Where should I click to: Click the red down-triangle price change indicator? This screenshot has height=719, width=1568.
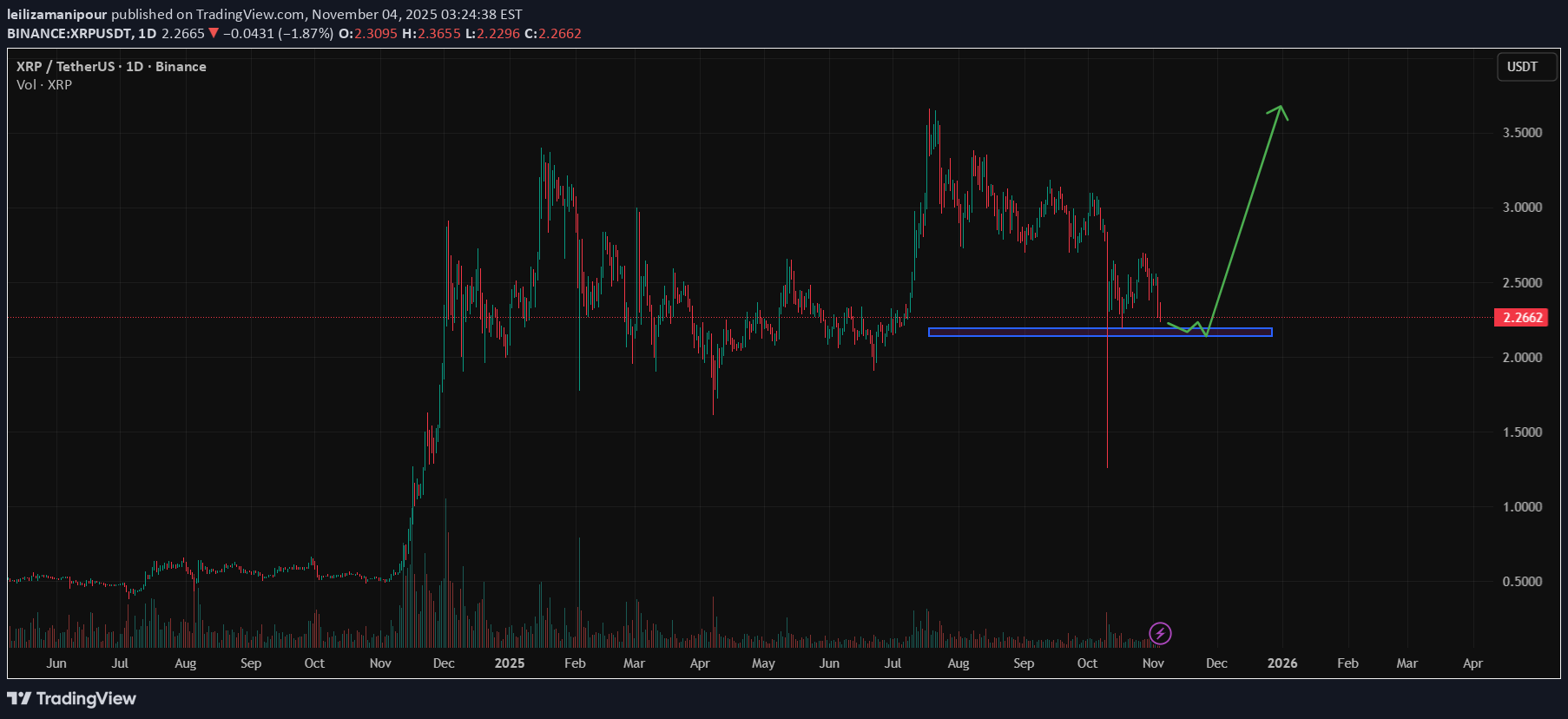point(214,33)
